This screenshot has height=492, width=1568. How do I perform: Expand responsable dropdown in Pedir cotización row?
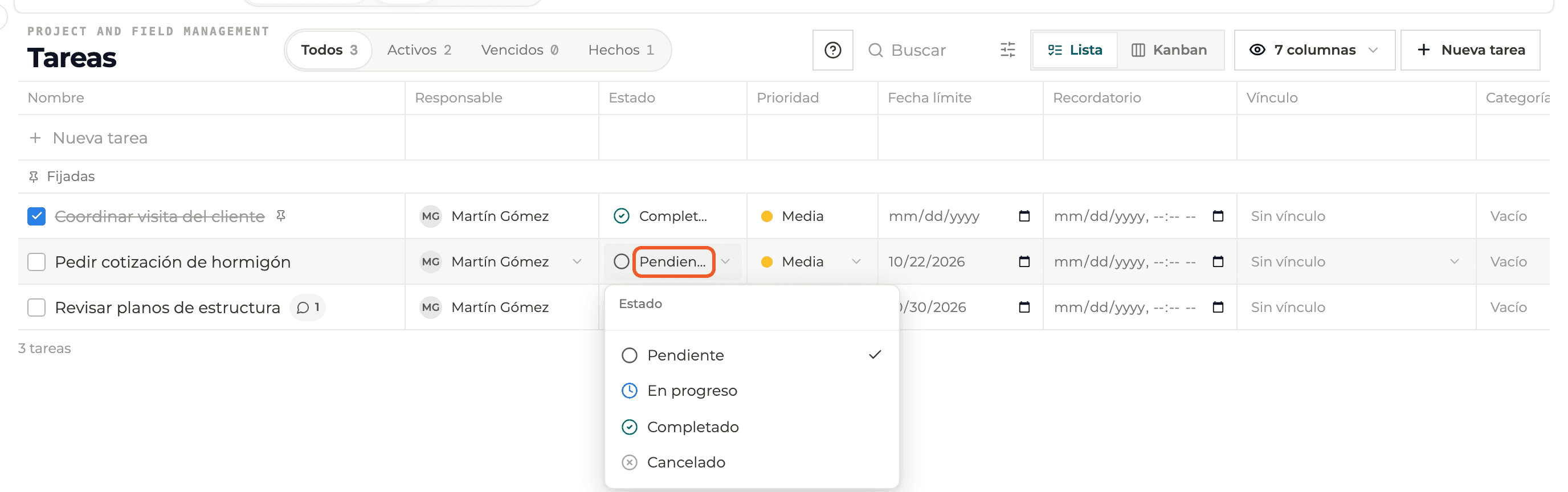(x=577, y=261)
